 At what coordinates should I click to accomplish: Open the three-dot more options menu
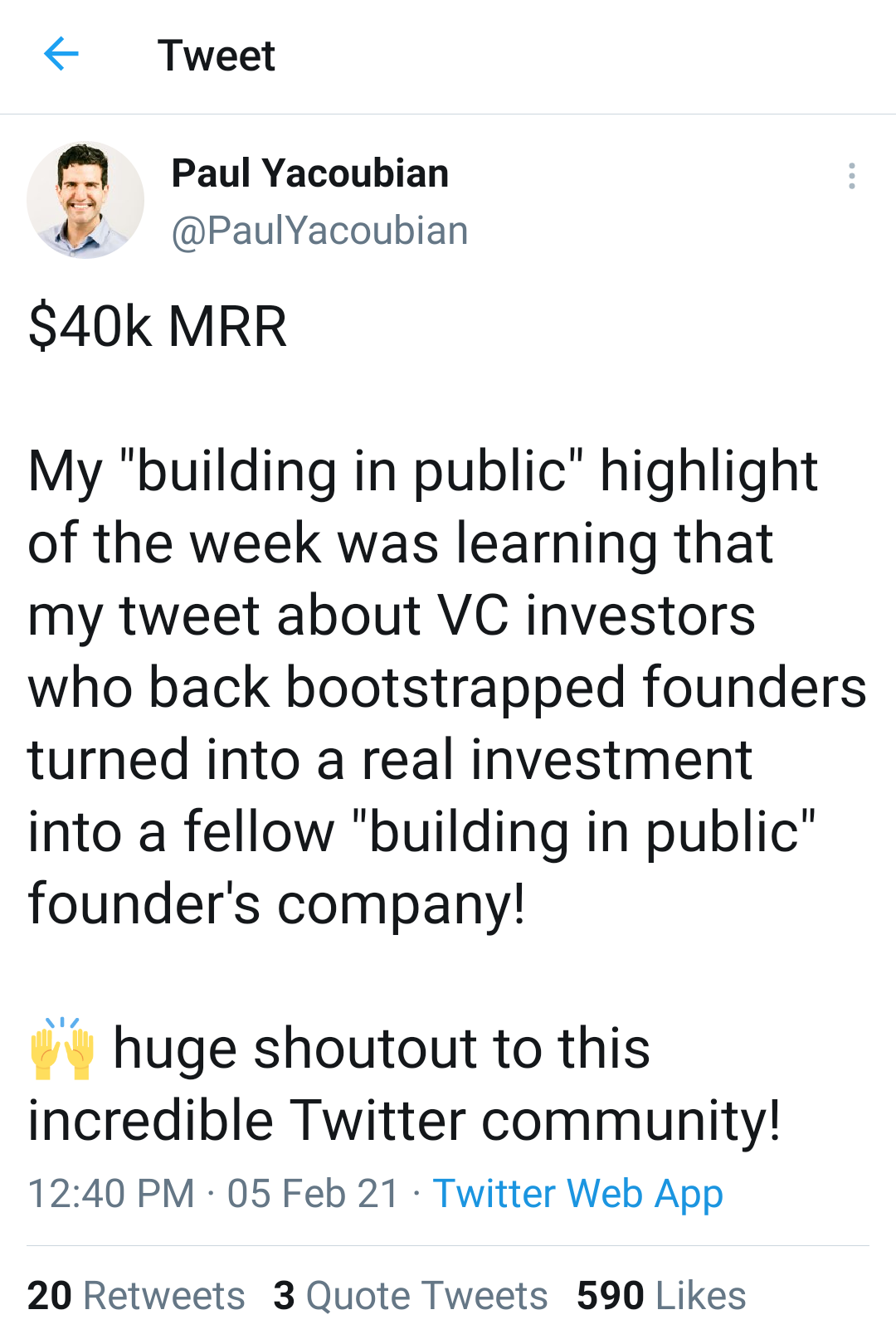point(851,176)
